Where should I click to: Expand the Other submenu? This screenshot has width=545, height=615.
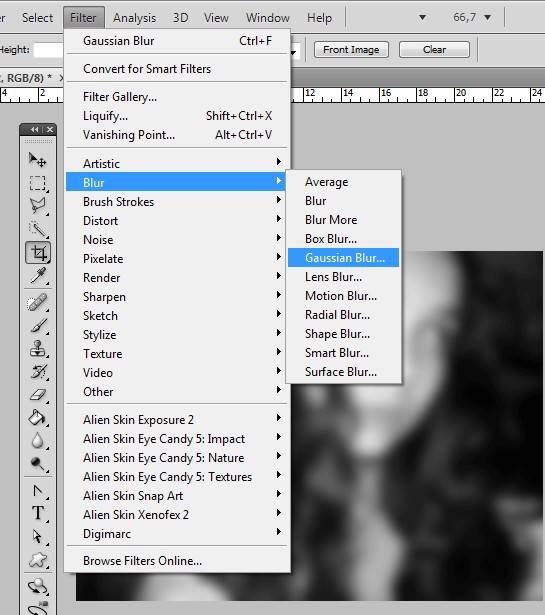pyautogui.click(x=177, y=391)
